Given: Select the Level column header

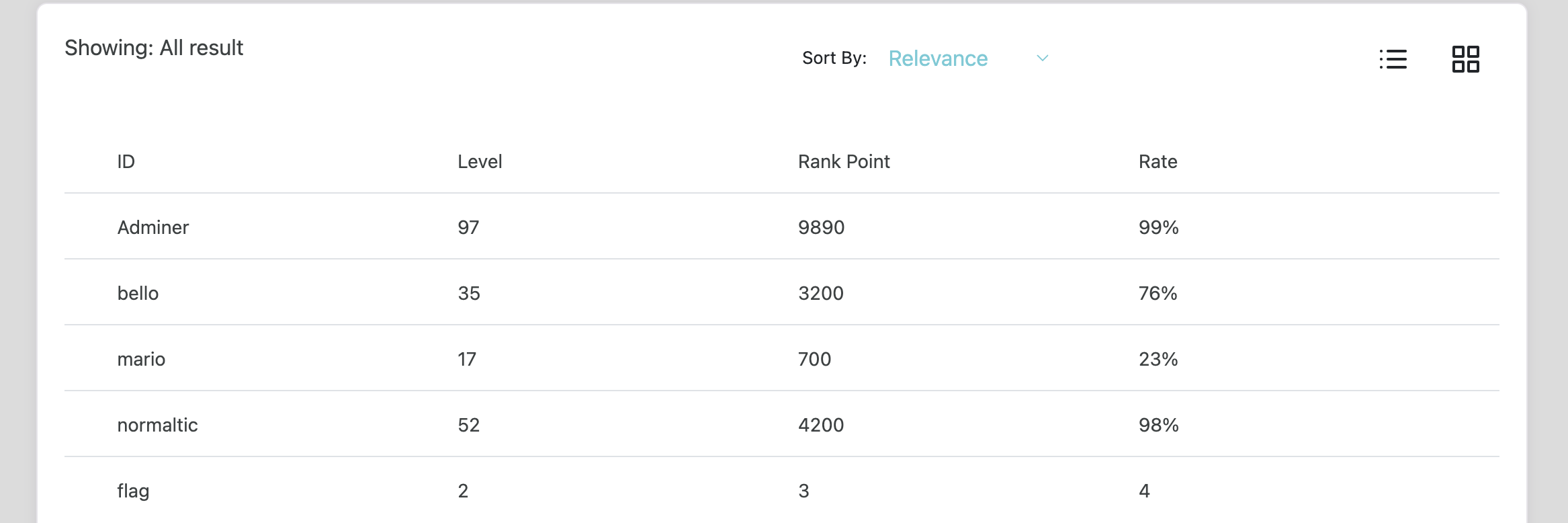Looking at the screenshot, I should 480,161.
